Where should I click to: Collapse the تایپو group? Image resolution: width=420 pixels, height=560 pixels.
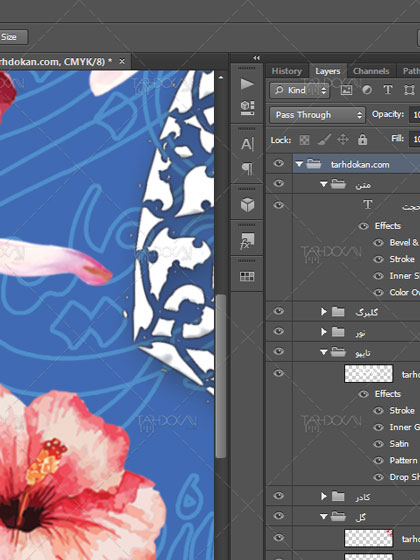tap(324, 352)
